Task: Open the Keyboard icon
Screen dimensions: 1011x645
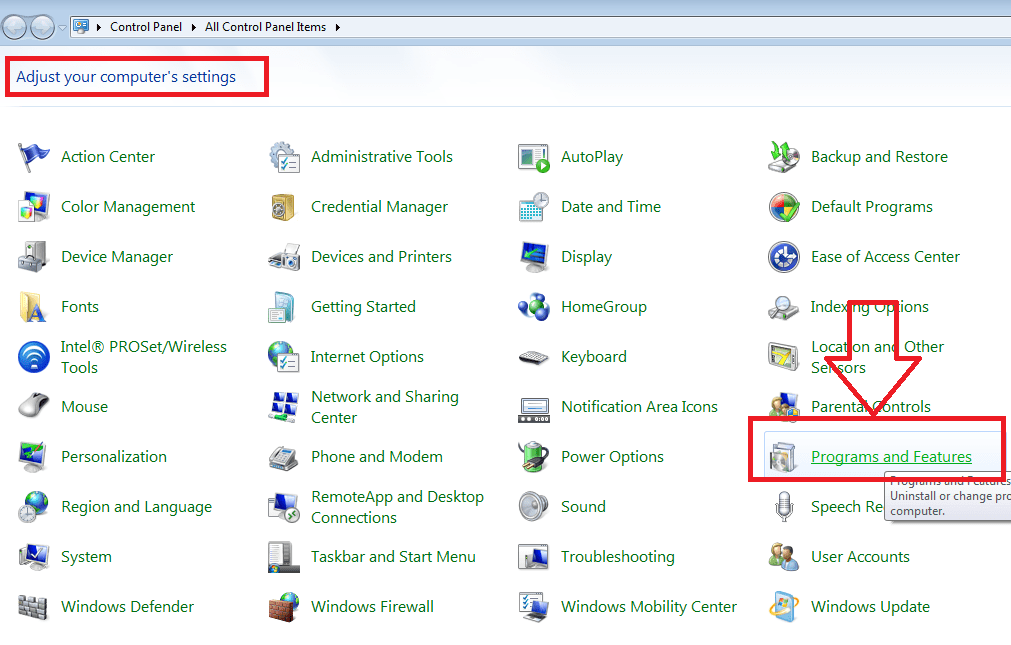Action: pos(534,357)
